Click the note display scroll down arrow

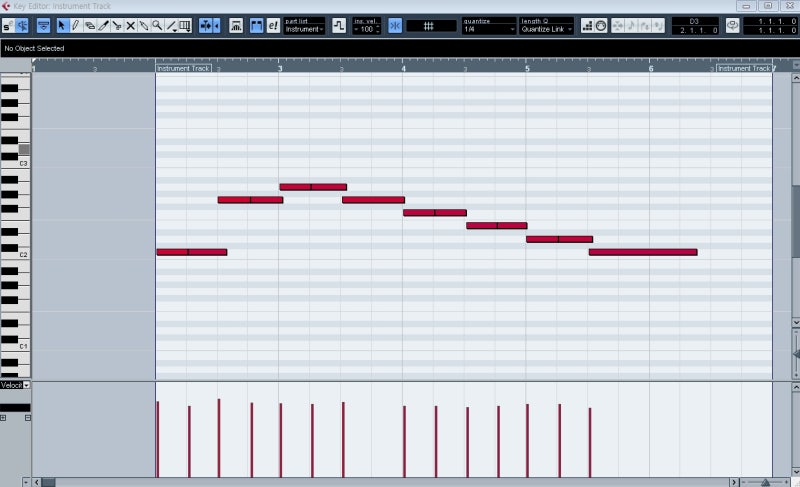click(x=796, y=323)
